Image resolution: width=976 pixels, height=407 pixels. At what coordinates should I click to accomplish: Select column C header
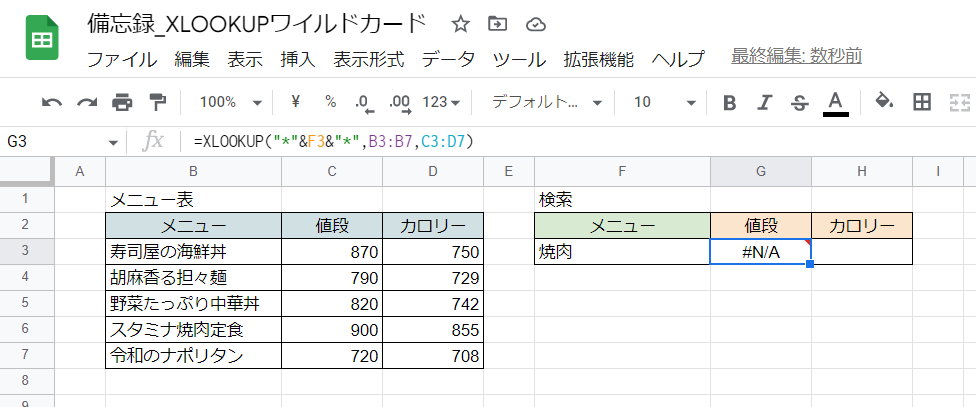tap(332, 172)
